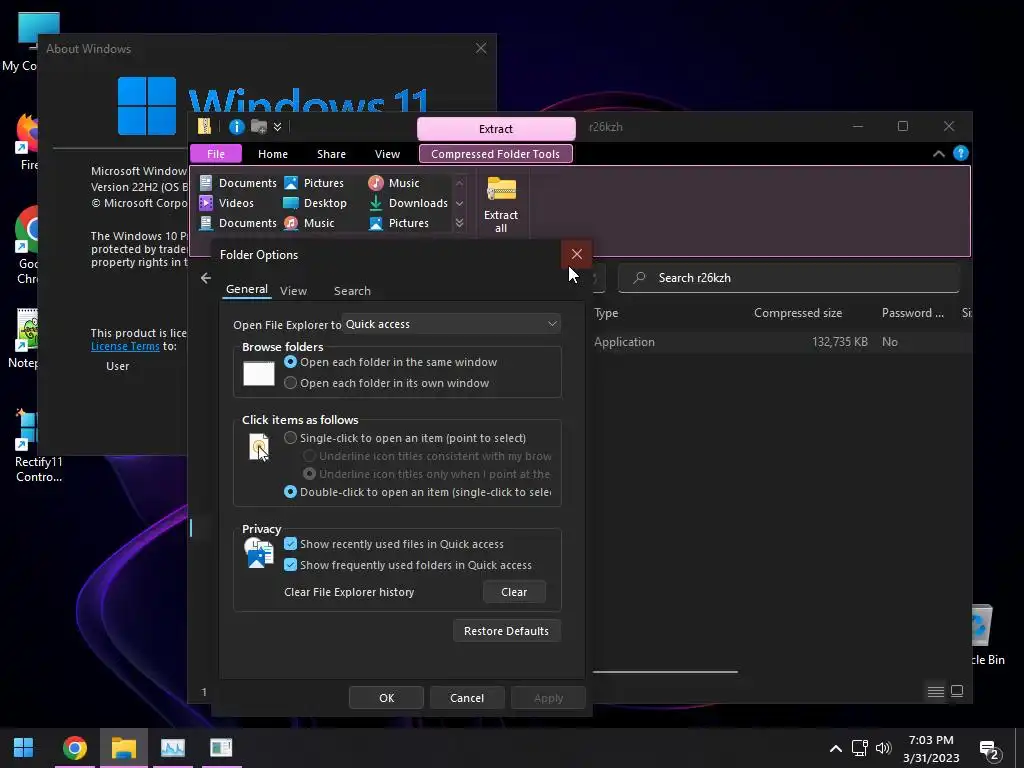This screenshot has width=1024, height=768.
Task: Click the Extract contextual tab header
Action: pos(496,129)
